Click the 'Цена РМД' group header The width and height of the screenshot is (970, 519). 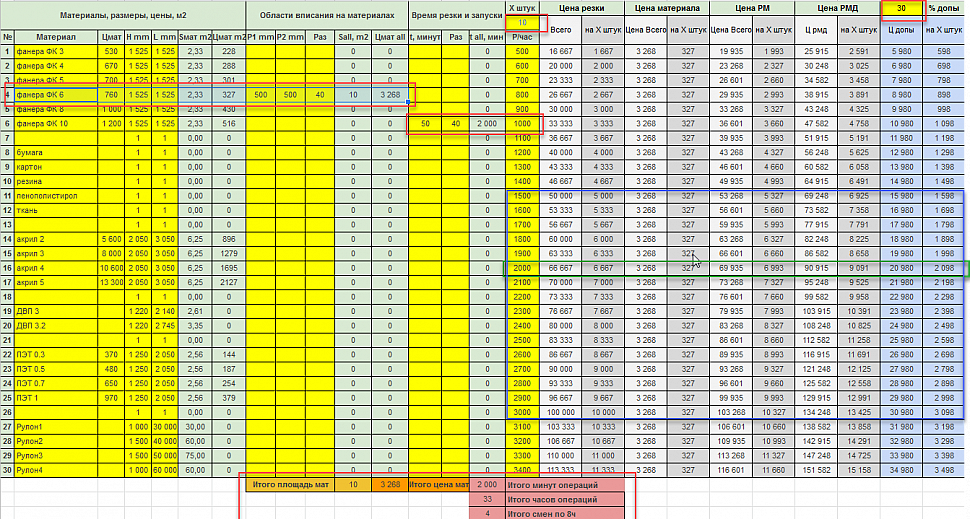point(837,8)
